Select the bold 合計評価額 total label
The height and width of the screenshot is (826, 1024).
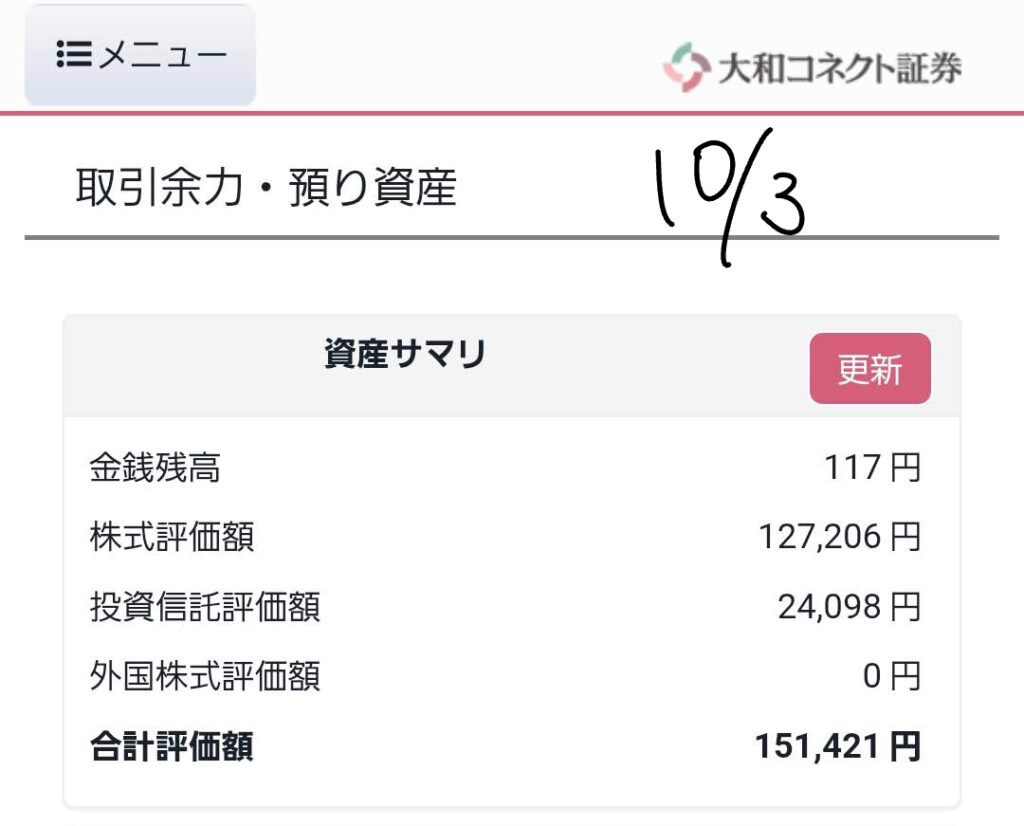(x=171, y=746)
